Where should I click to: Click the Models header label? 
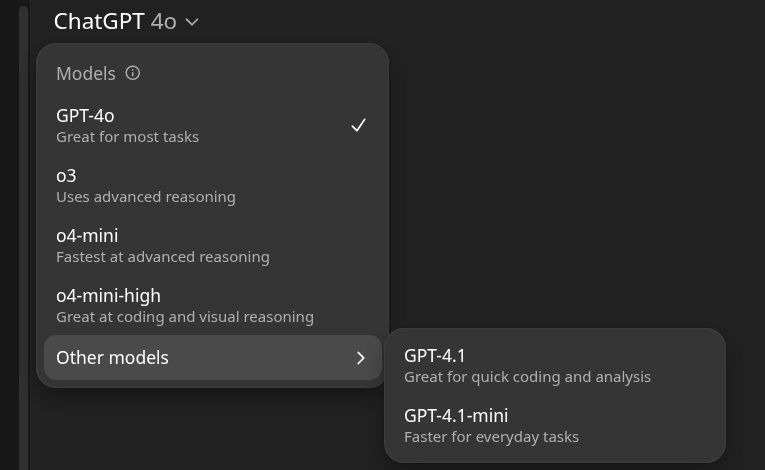86,73
